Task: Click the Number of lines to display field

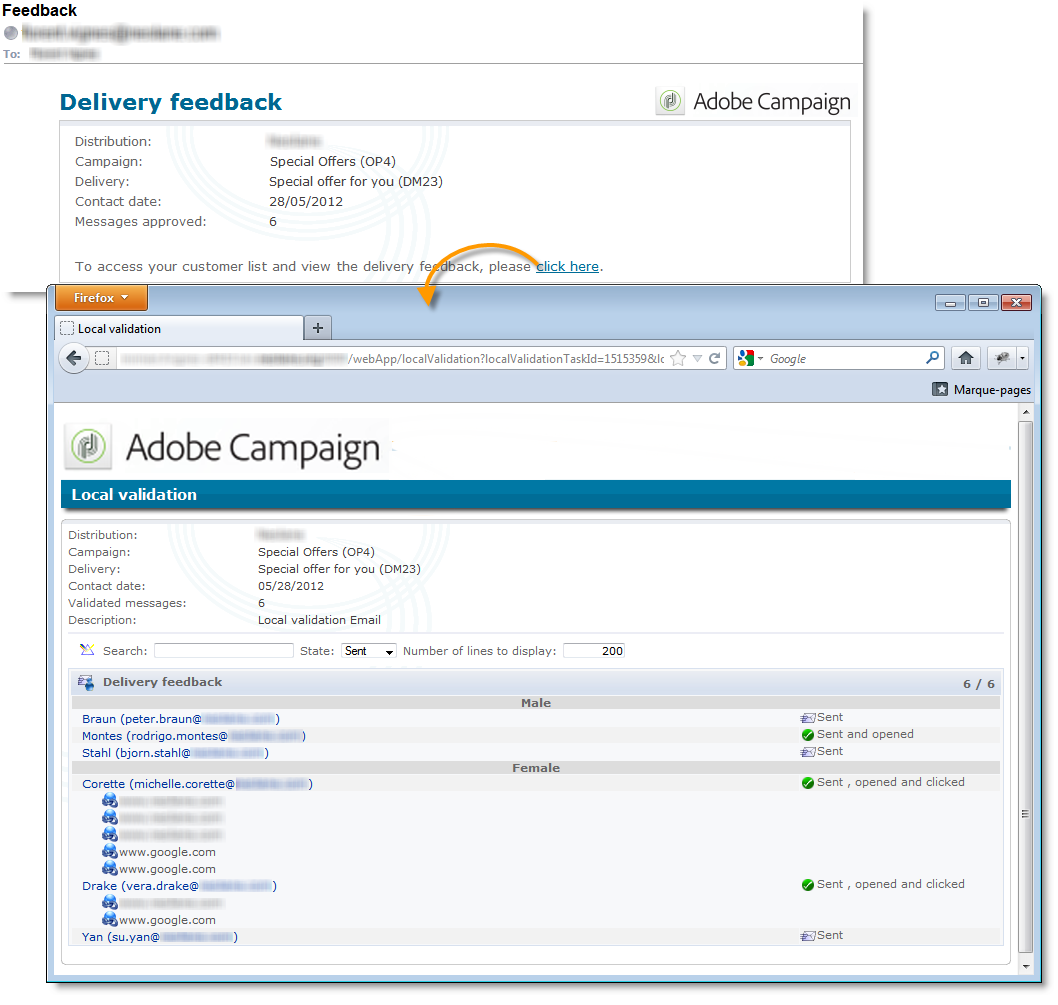Action: tap(594, 651)
